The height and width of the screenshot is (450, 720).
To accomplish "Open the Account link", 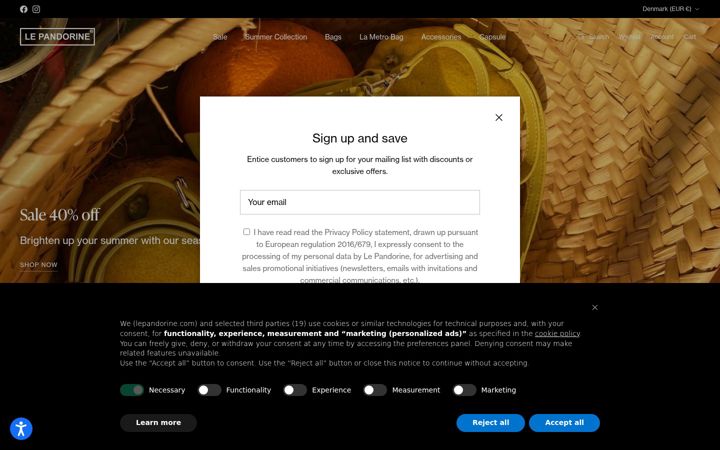I will pyautogui.click(x=662, y=37).
